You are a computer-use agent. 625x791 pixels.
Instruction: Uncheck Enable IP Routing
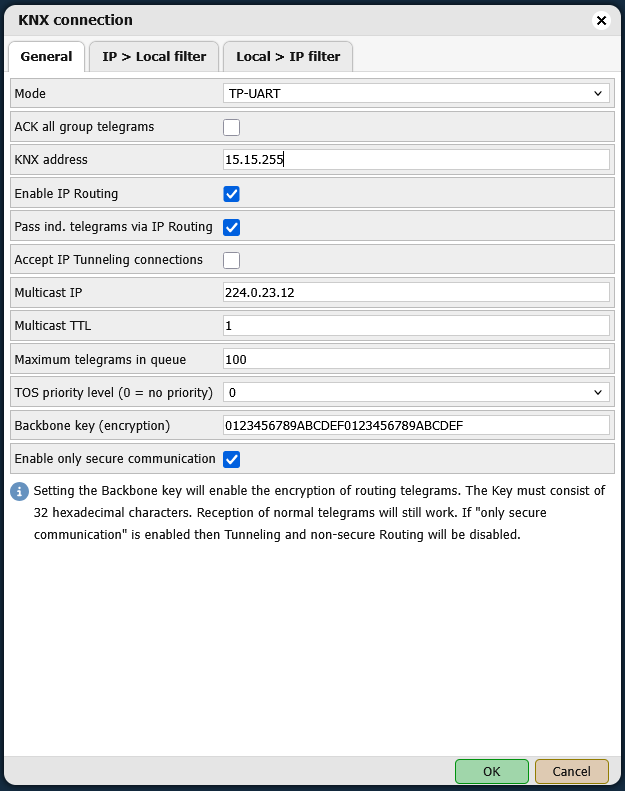[231, 193]
